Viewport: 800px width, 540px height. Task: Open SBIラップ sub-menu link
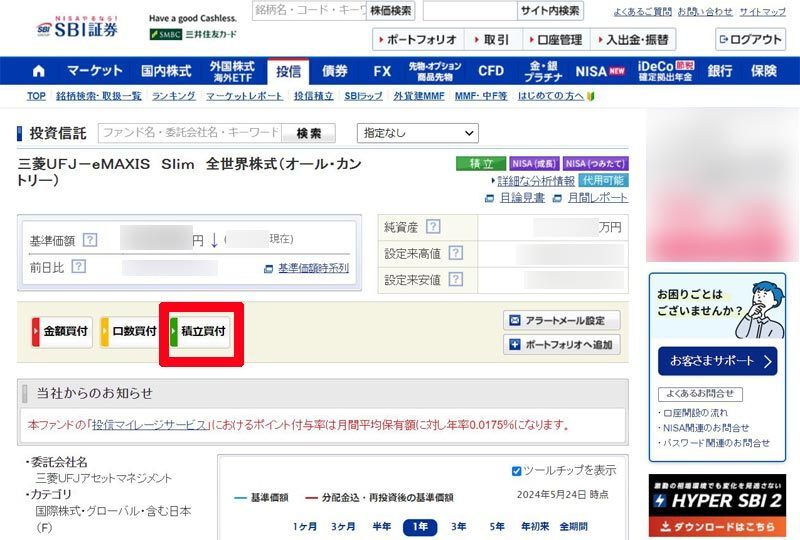[x=363, y=96]
